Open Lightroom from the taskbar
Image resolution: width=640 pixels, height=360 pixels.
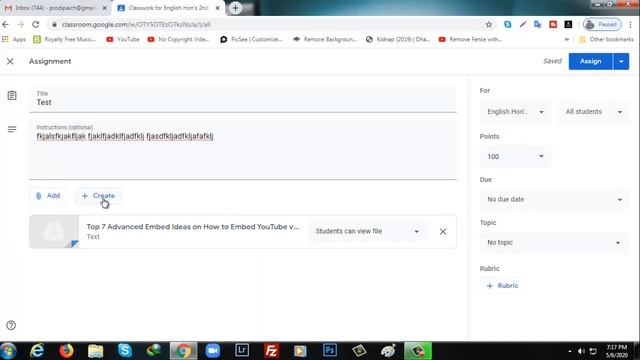click(242, 351)
